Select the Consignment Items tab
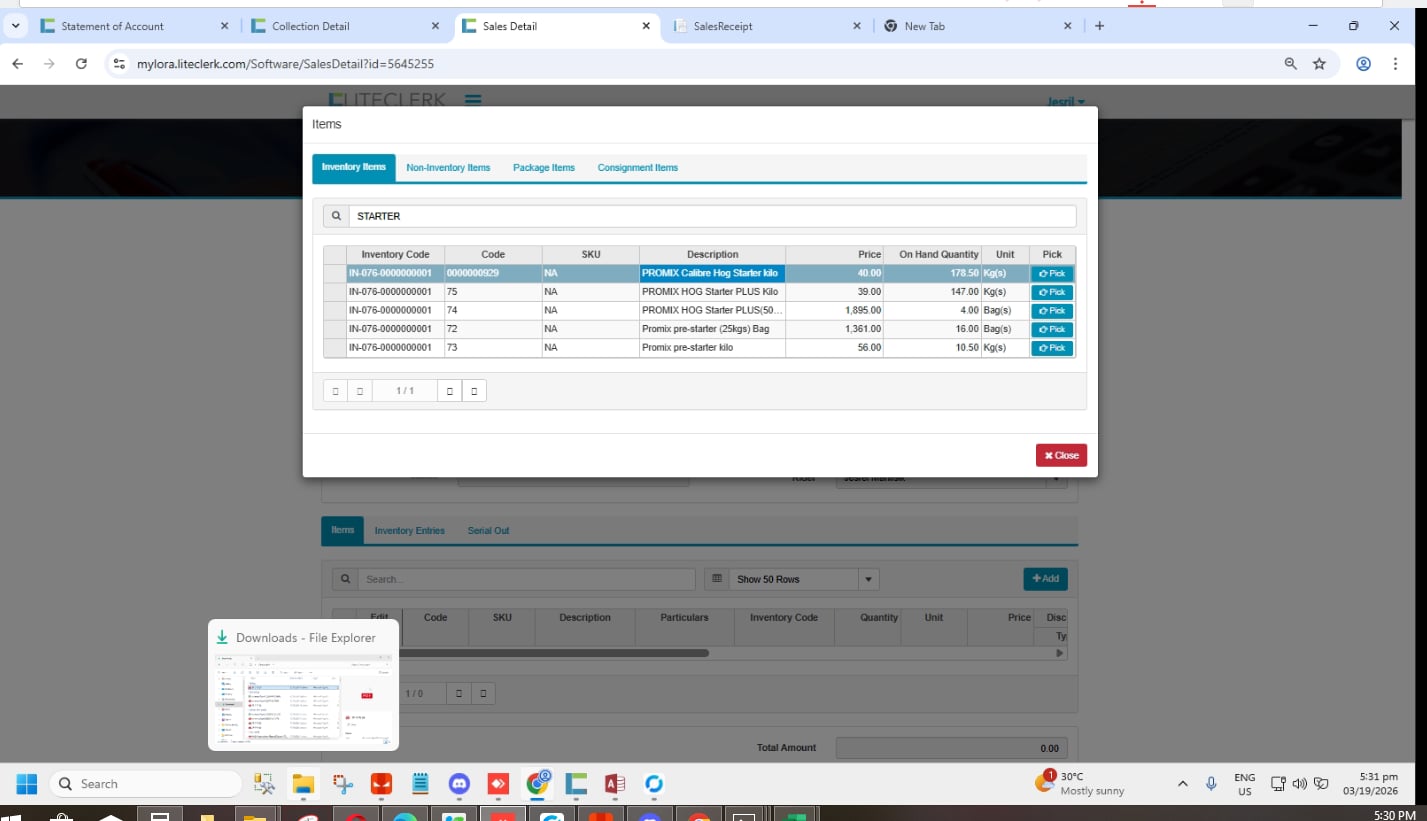 pos(637,168)
